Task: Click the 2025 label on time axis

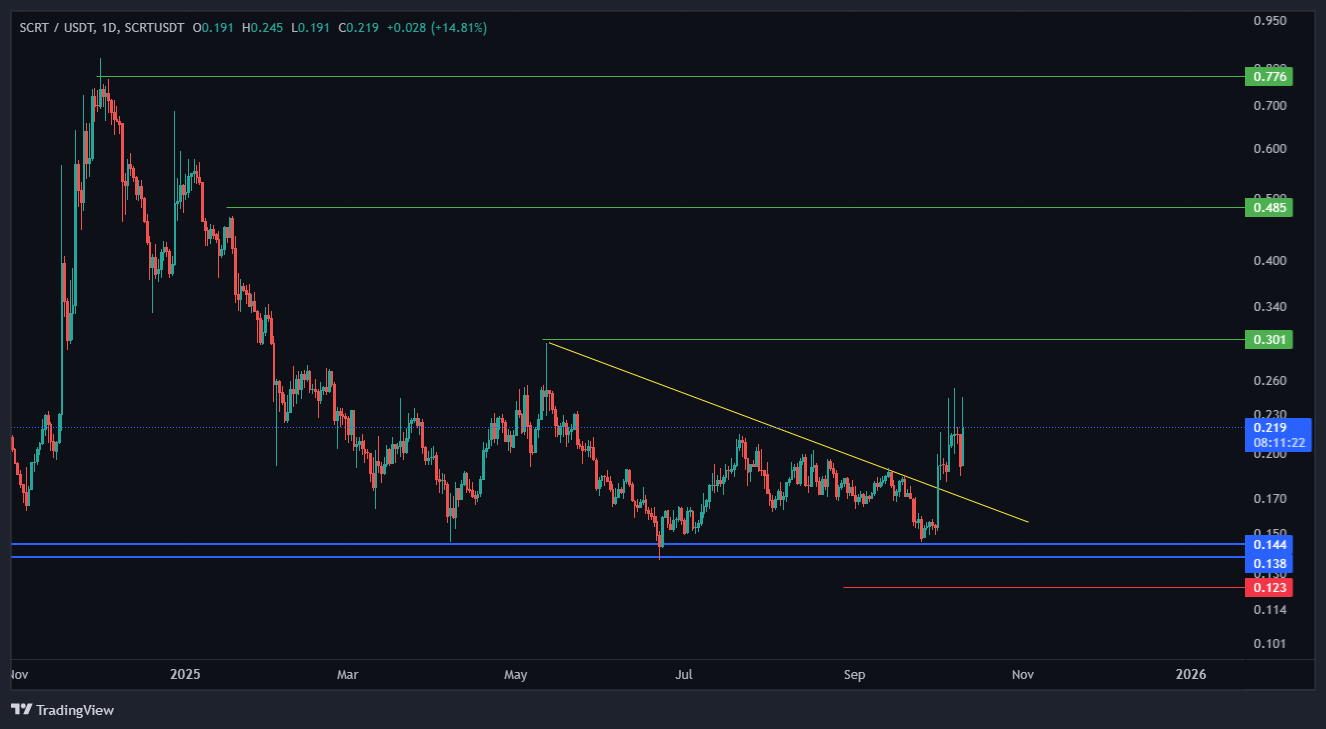Action: 185,675
